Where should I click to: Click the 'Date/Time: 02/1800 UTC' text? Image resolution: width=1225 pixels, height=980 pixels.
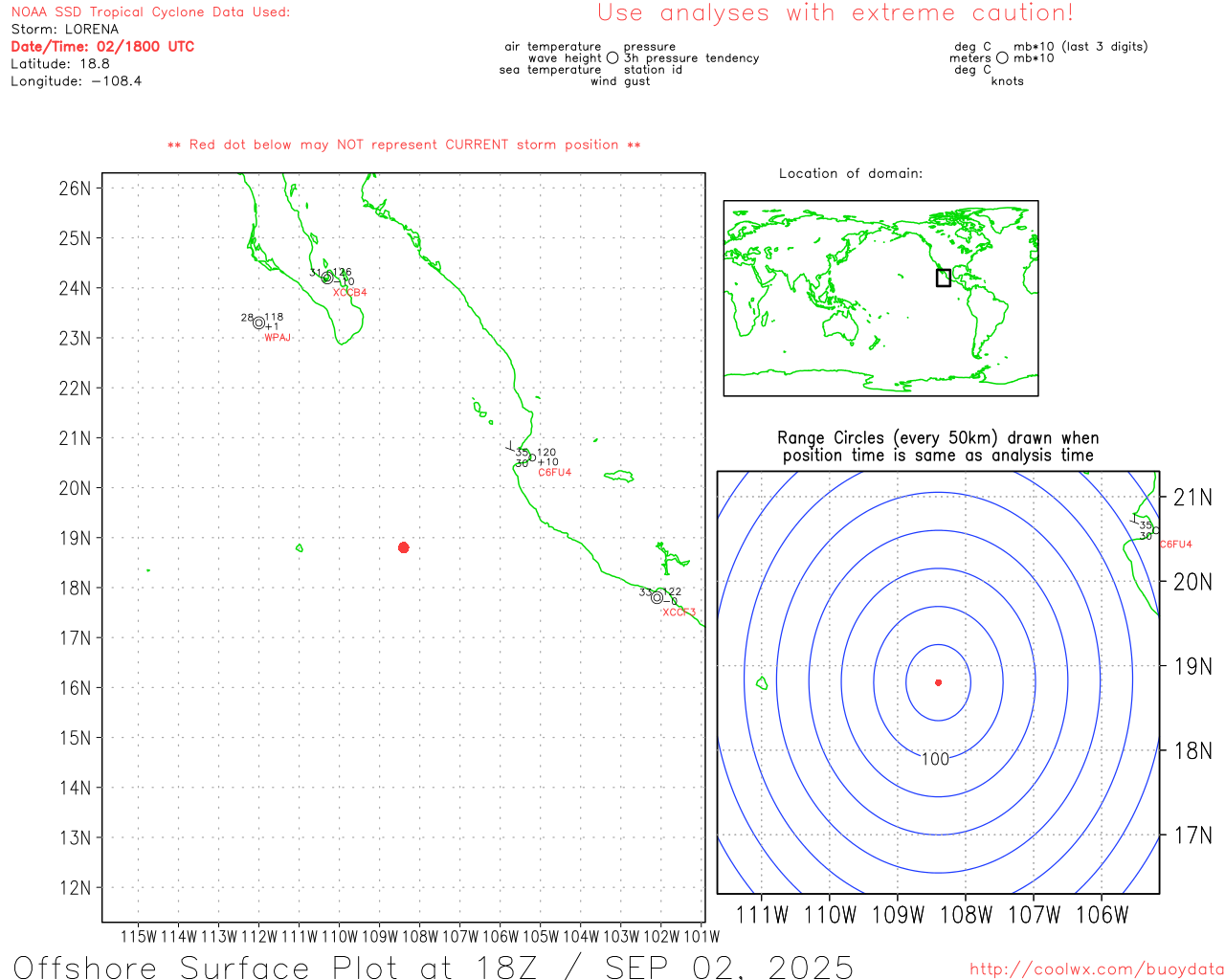[102, 46]
